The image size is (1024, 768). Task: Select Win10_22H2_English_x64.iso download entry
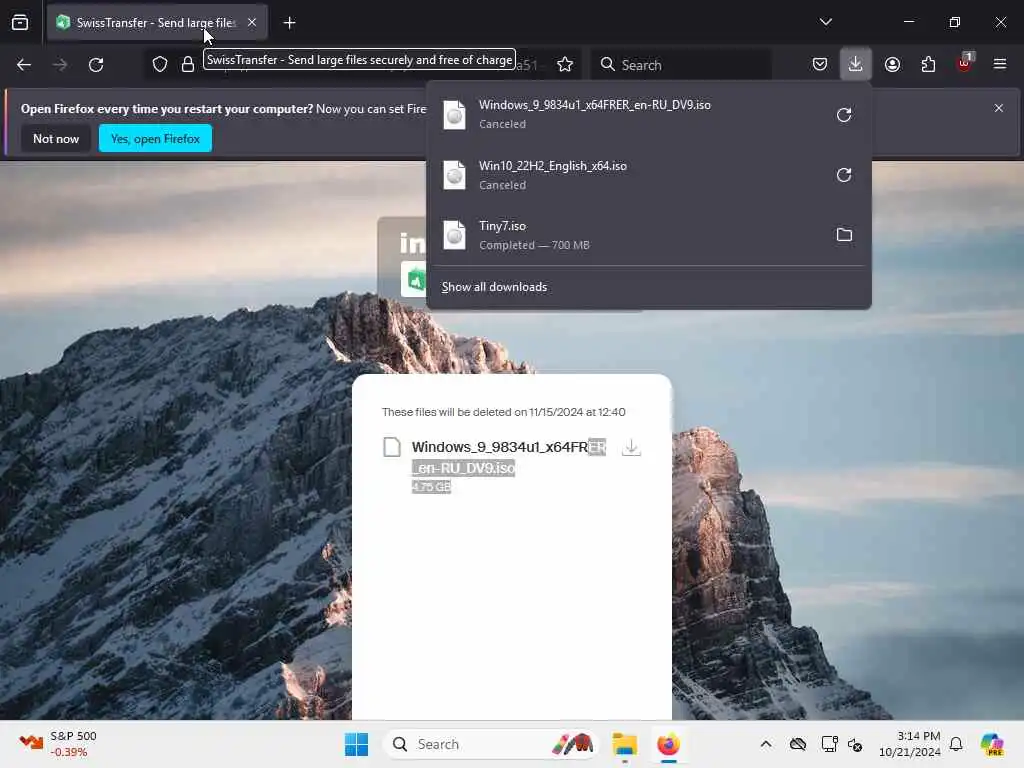pos(628,175)
